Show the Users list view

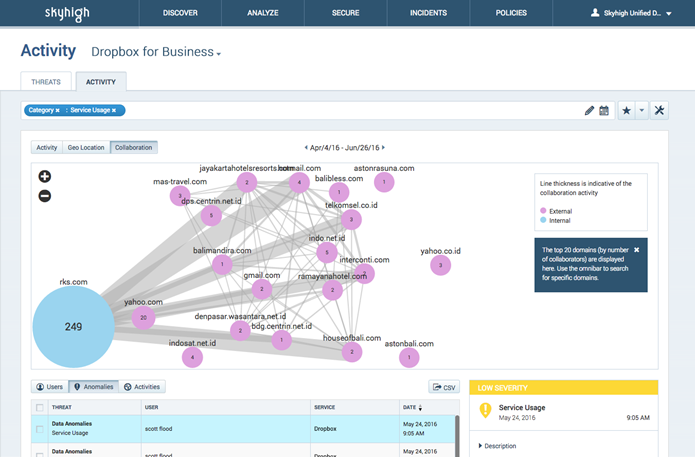tap(52, 386)
